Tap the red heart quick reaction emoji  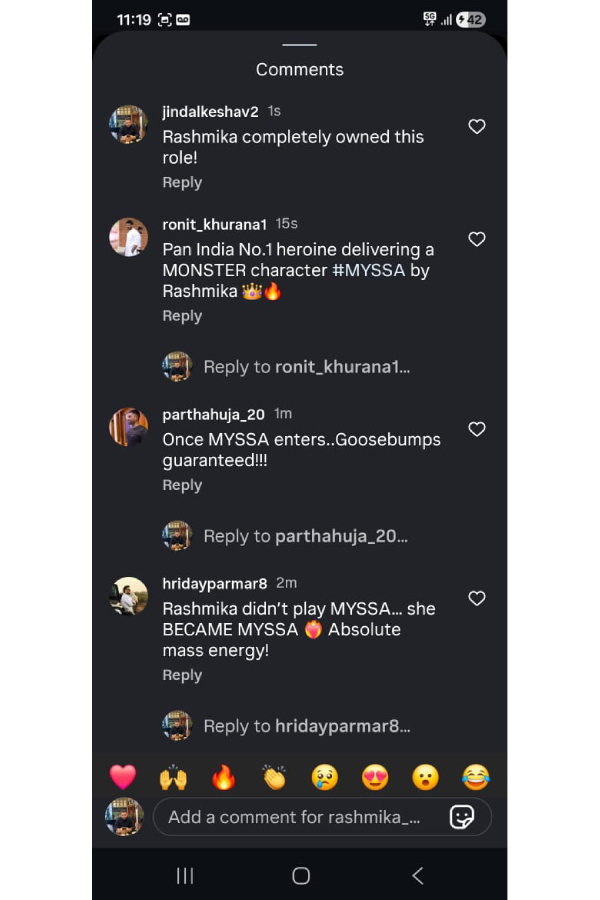click(x=122, y=777)
